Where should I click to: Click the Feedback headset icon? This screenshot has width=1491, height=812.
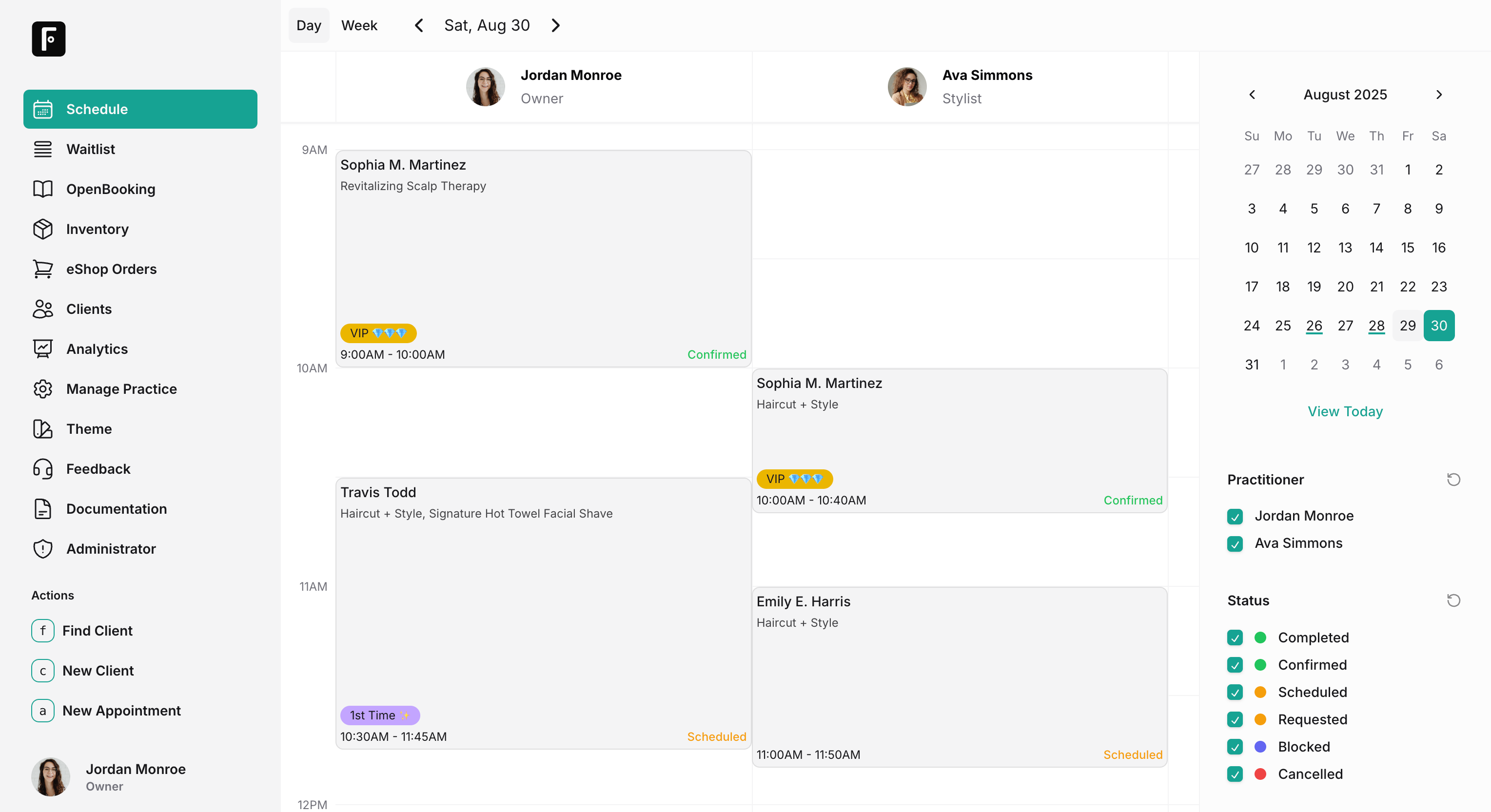point(43,469)
